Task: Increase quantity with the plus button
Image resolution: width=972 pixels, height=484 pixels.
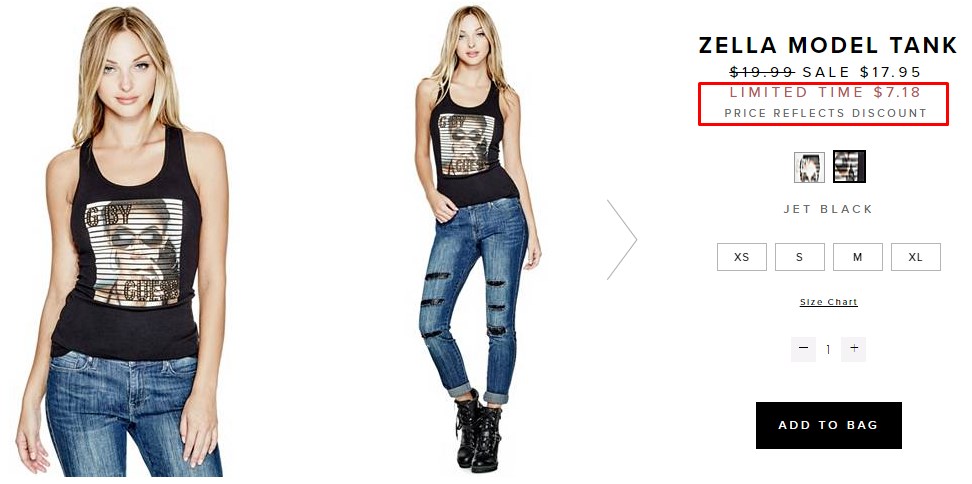Action: click(854, 349)
